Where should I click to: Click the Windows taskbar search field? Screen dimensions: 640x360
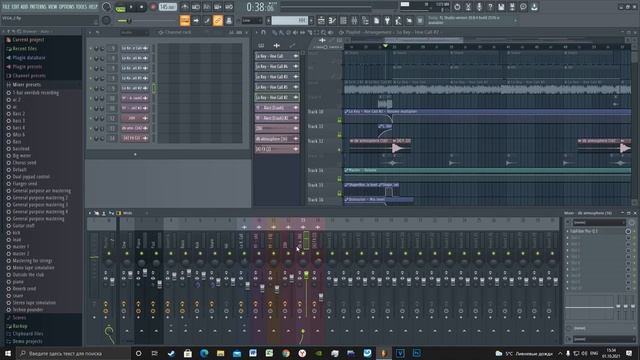tap(73, 353)
